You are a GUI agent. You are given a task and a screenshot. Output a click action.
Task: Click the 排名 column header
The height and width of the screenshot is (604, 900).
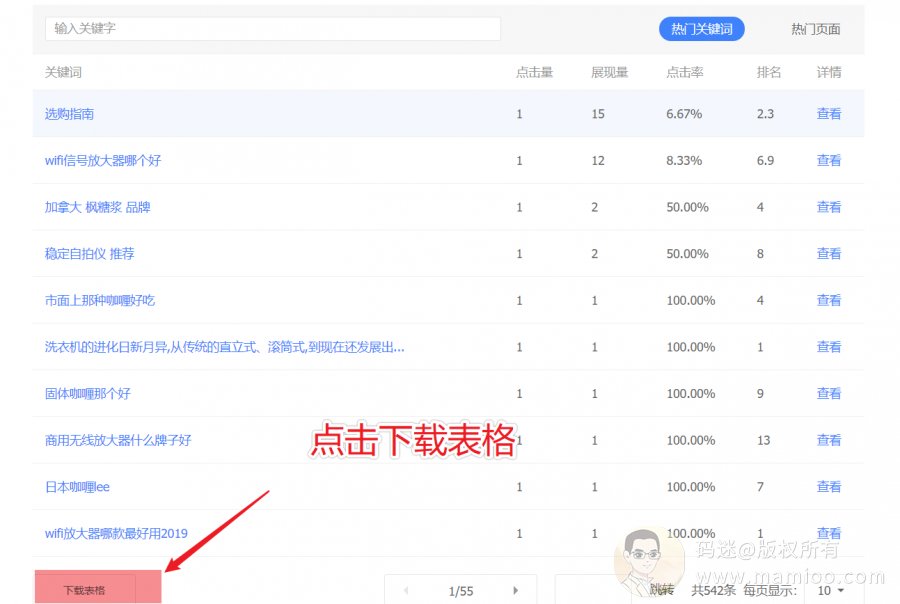click(x=769, y=72)
